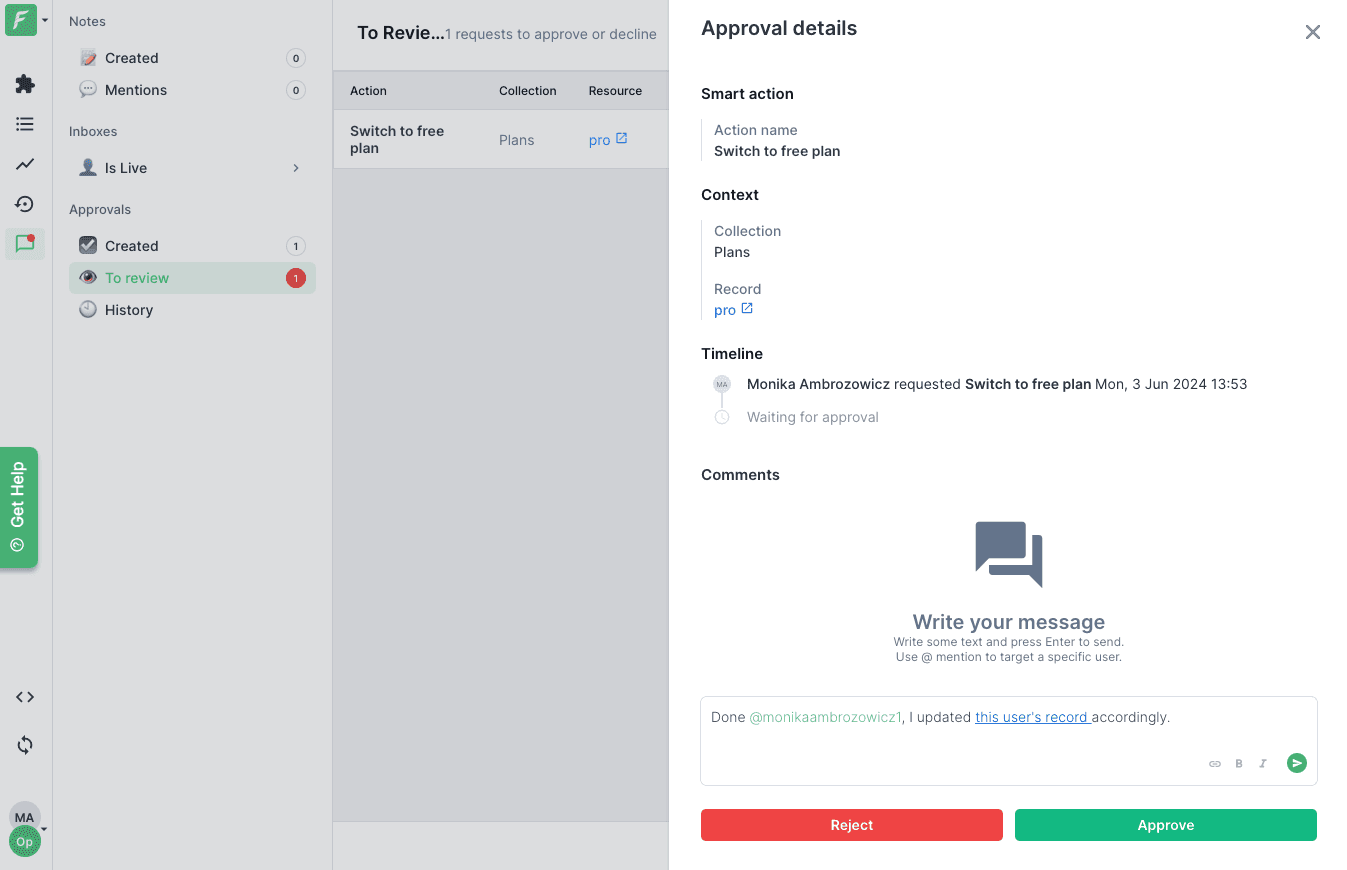Click the Collection column header

coord(527,91)
